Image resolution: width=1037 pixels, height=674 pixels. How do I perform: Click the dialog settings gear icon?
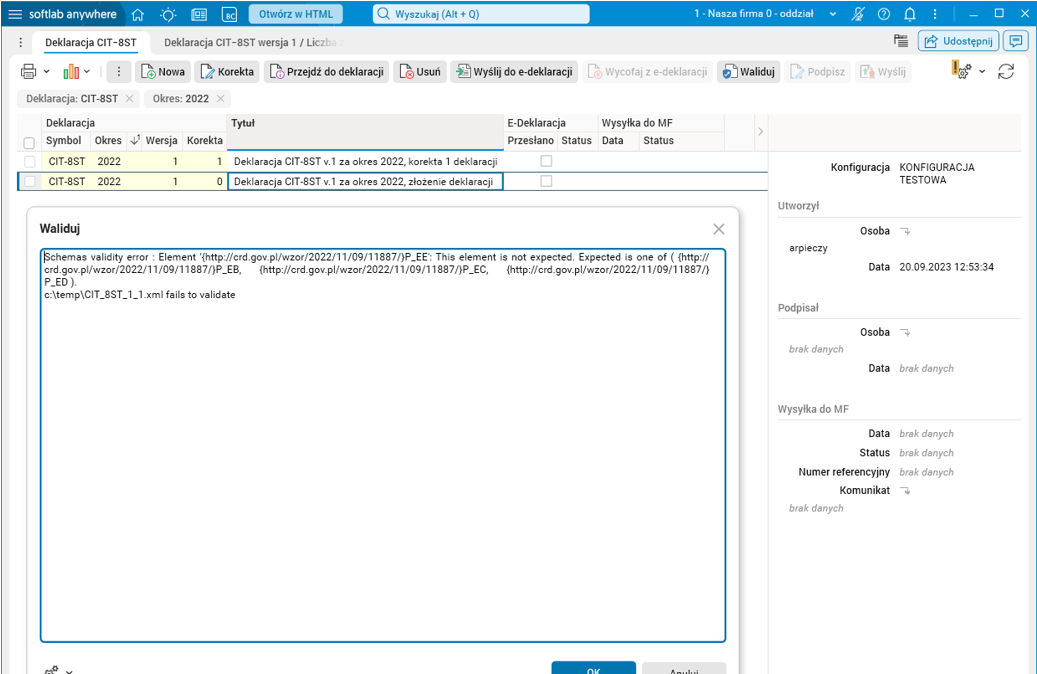pyautogui.click(x=51, y=670)
